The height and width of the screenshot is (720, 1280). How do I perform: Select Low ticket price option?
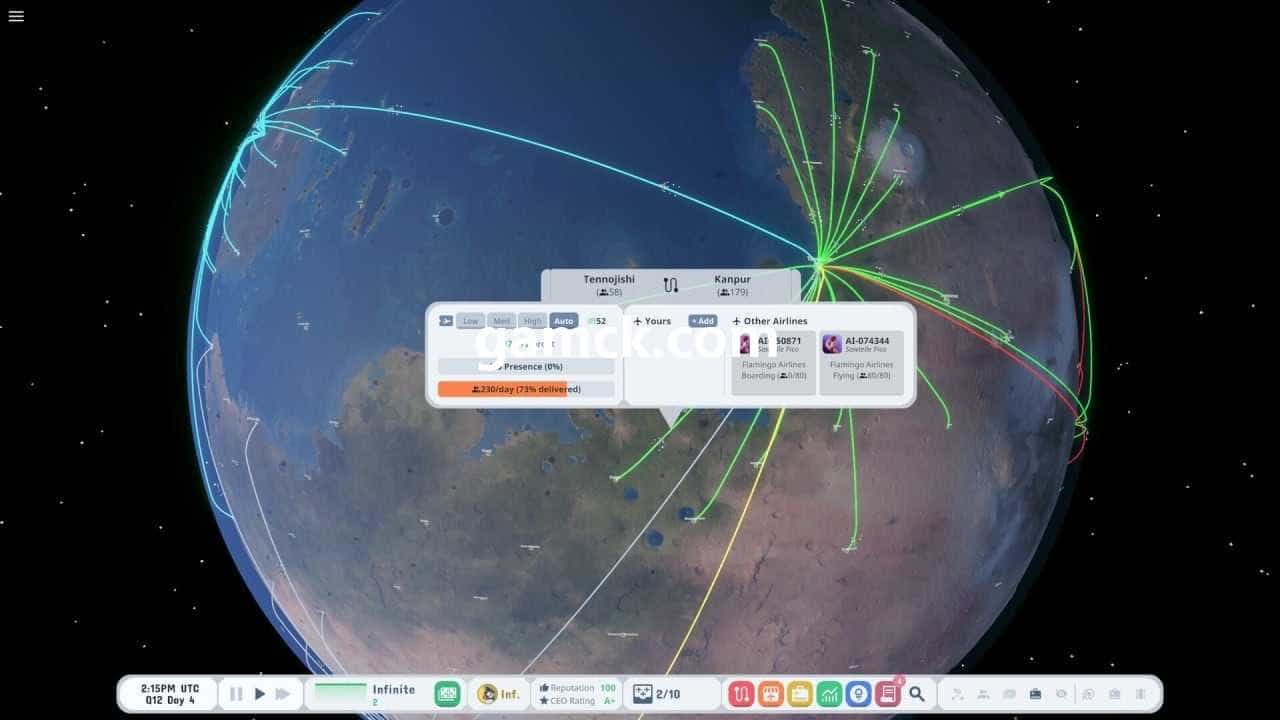coord(470,321)
